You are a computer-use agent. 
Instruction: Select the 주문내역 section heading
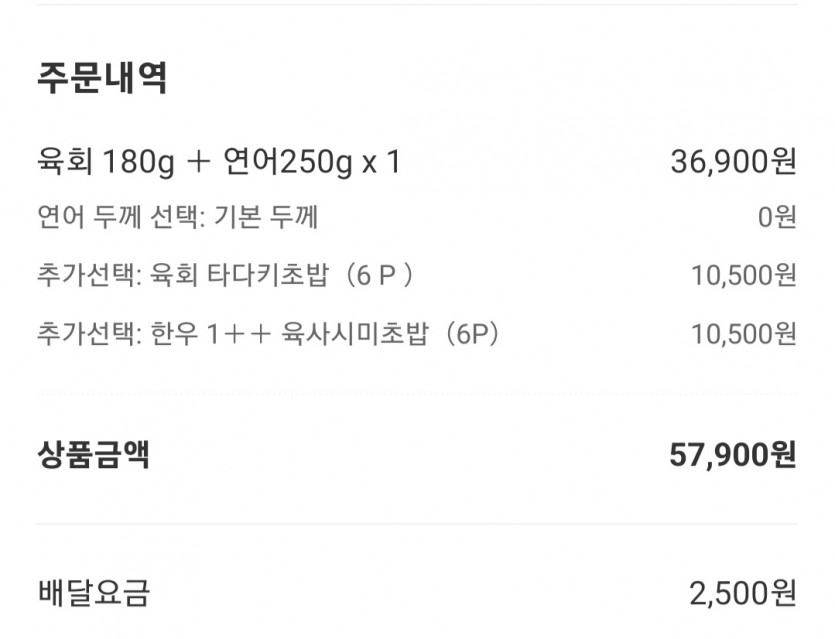102,78
